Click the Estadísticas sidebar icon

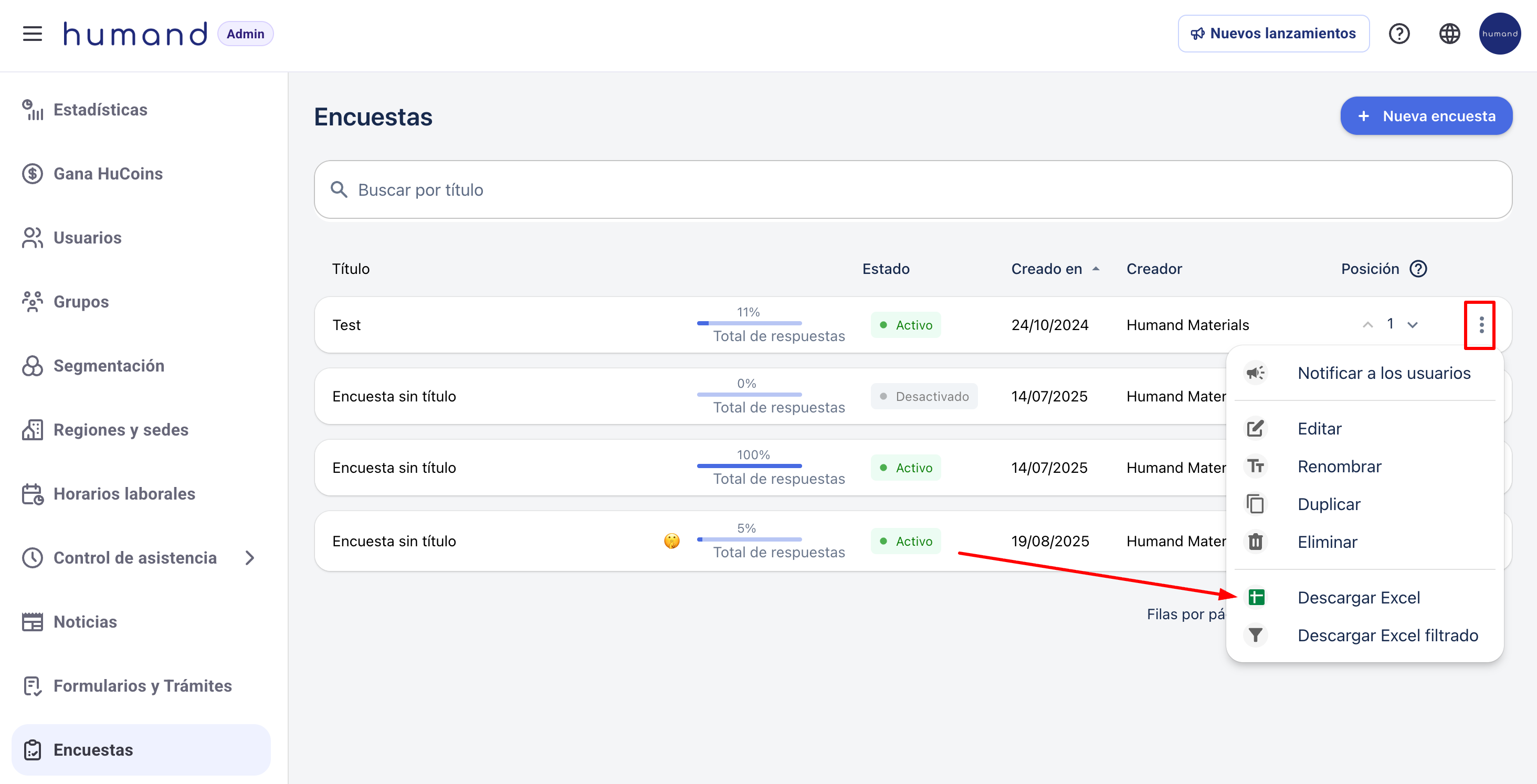32,110
